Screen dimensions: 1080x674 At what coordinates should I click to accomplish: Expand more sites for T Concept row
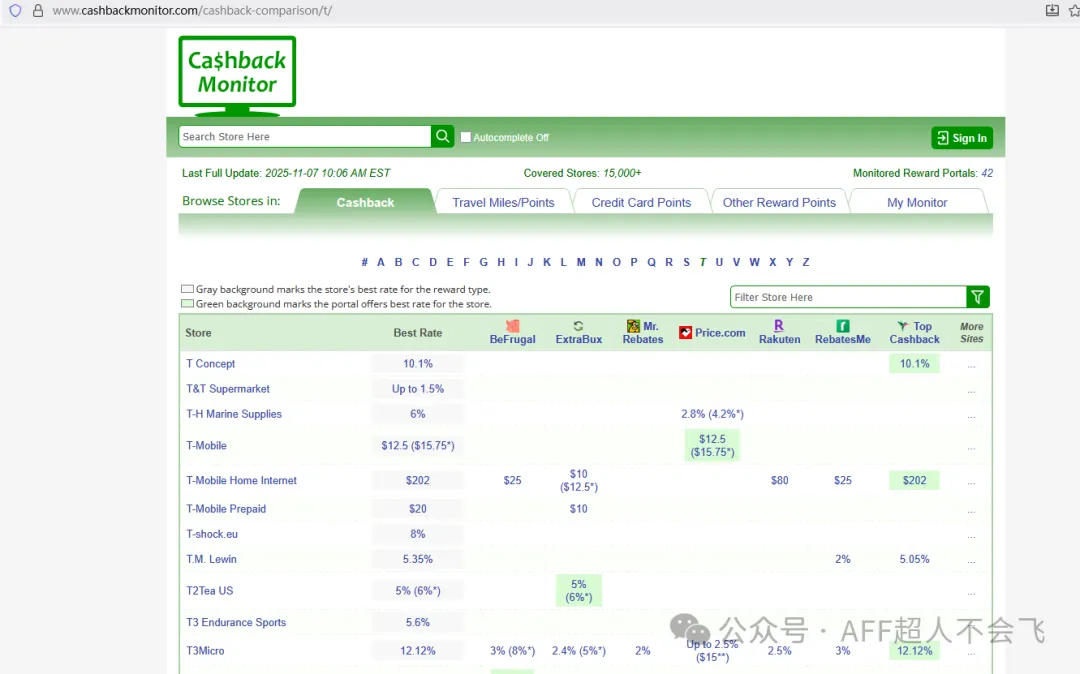pyautogui.click(x=971, y=365)
